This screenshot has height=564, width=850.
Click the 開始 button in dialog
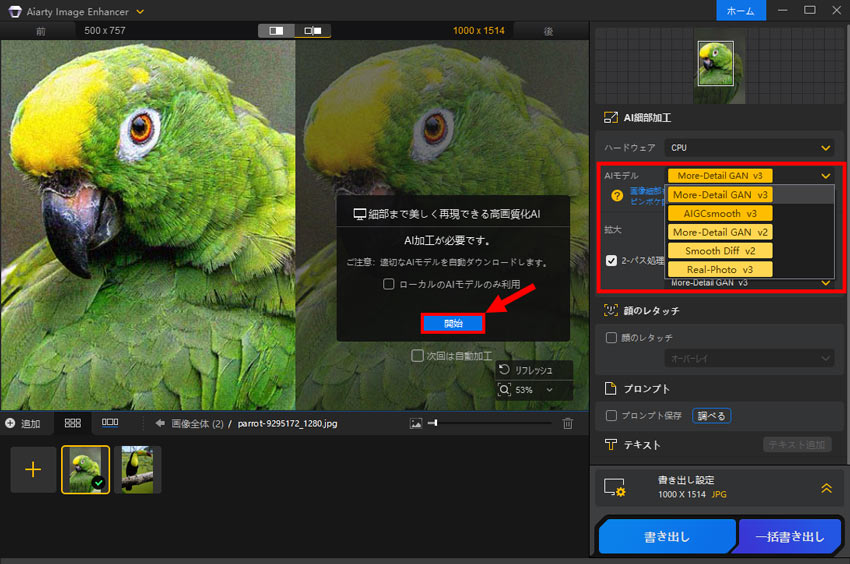click(x=453, y=324)
